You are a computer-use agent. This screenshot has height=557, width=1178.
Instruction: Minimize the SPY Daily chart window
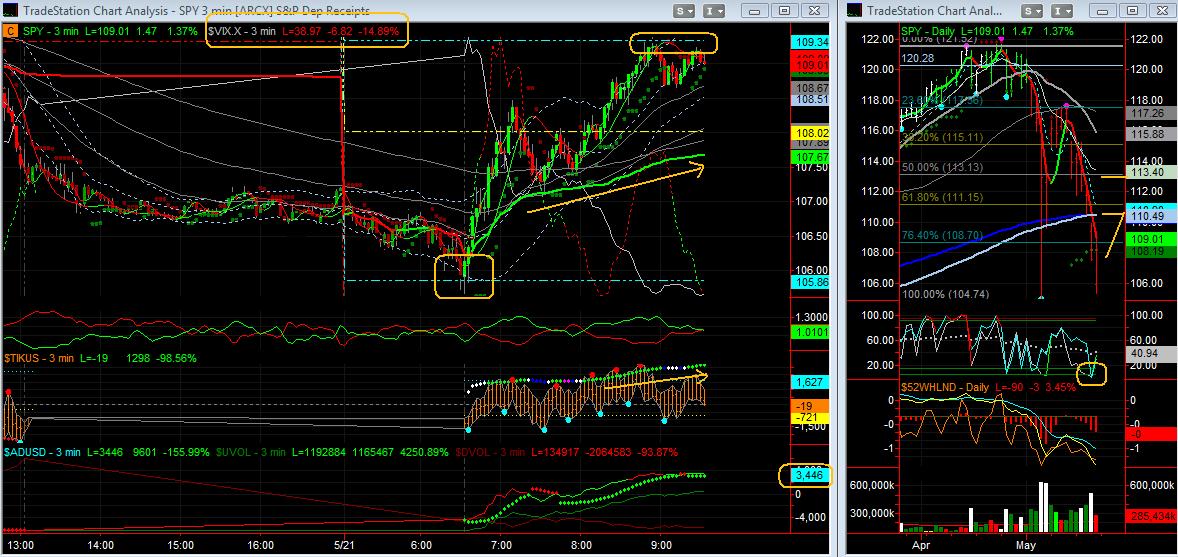click(1104, 11)
